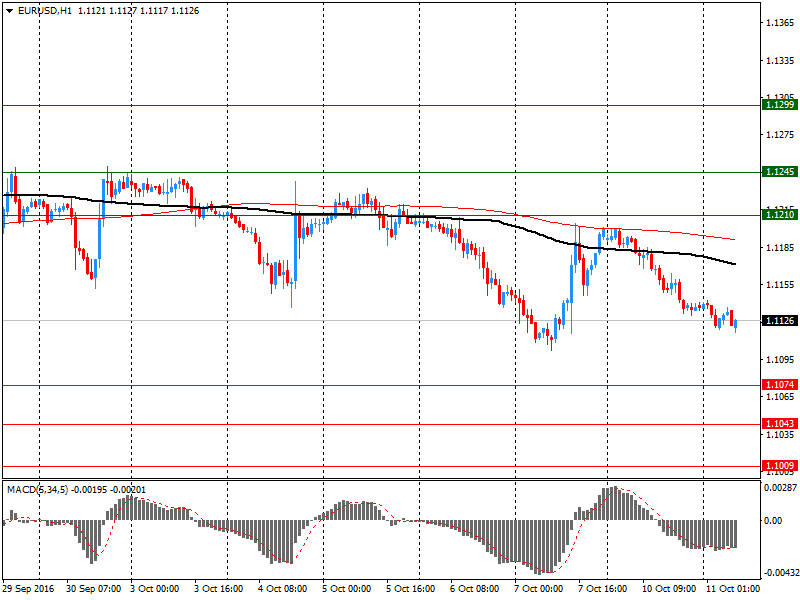Select the 1.1210 green resistance level label
Image resolution: width=800 pixels, height=600 pixels.
tap(780, 214)
